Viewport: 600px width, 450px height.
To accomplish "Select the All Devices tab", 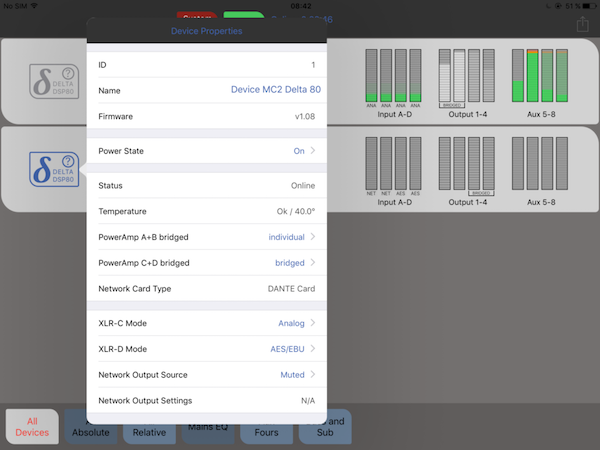I will point(32,426).
